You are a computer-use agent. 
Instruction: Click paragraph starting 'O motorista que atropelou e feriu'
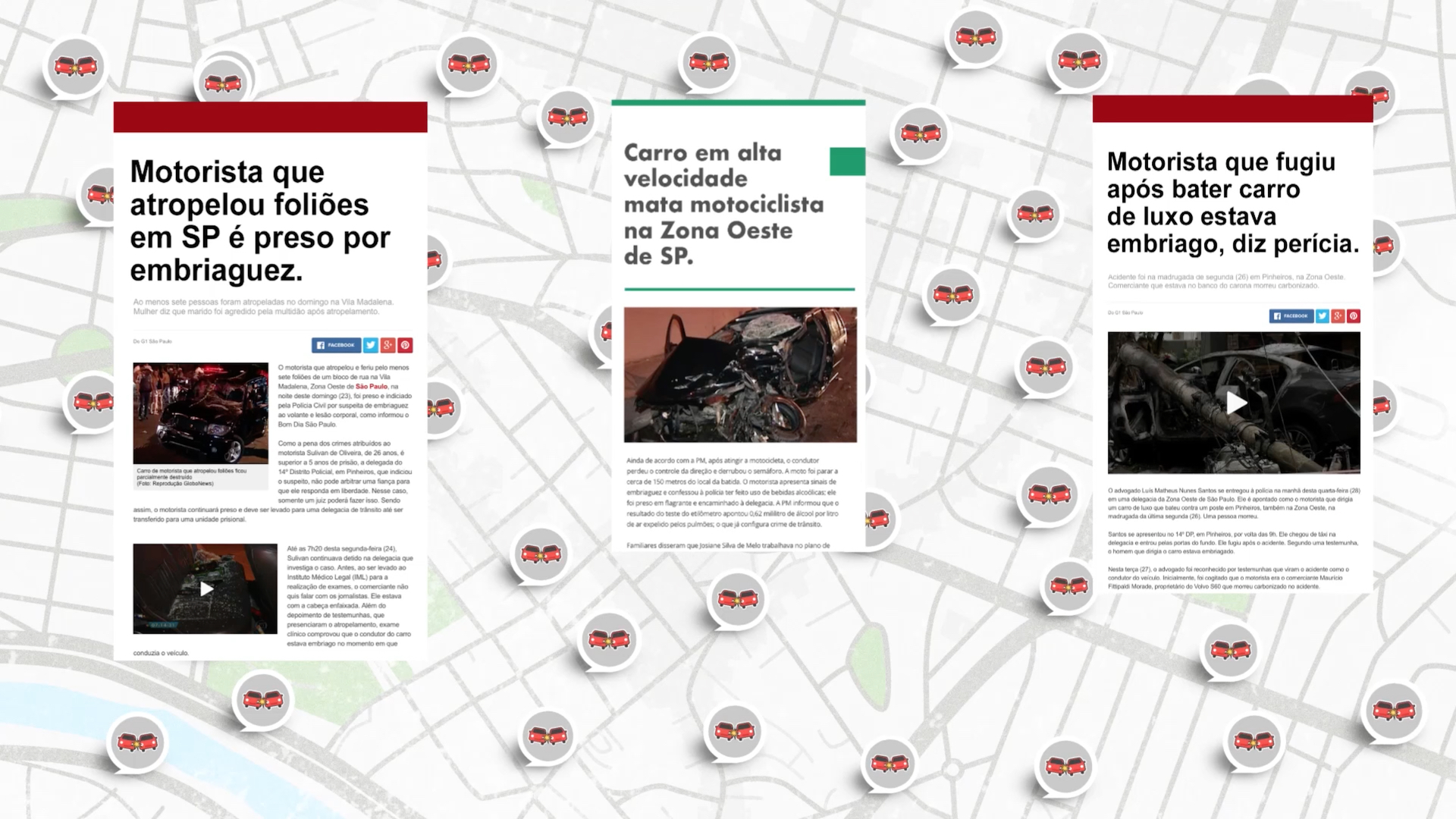[345, 396]
